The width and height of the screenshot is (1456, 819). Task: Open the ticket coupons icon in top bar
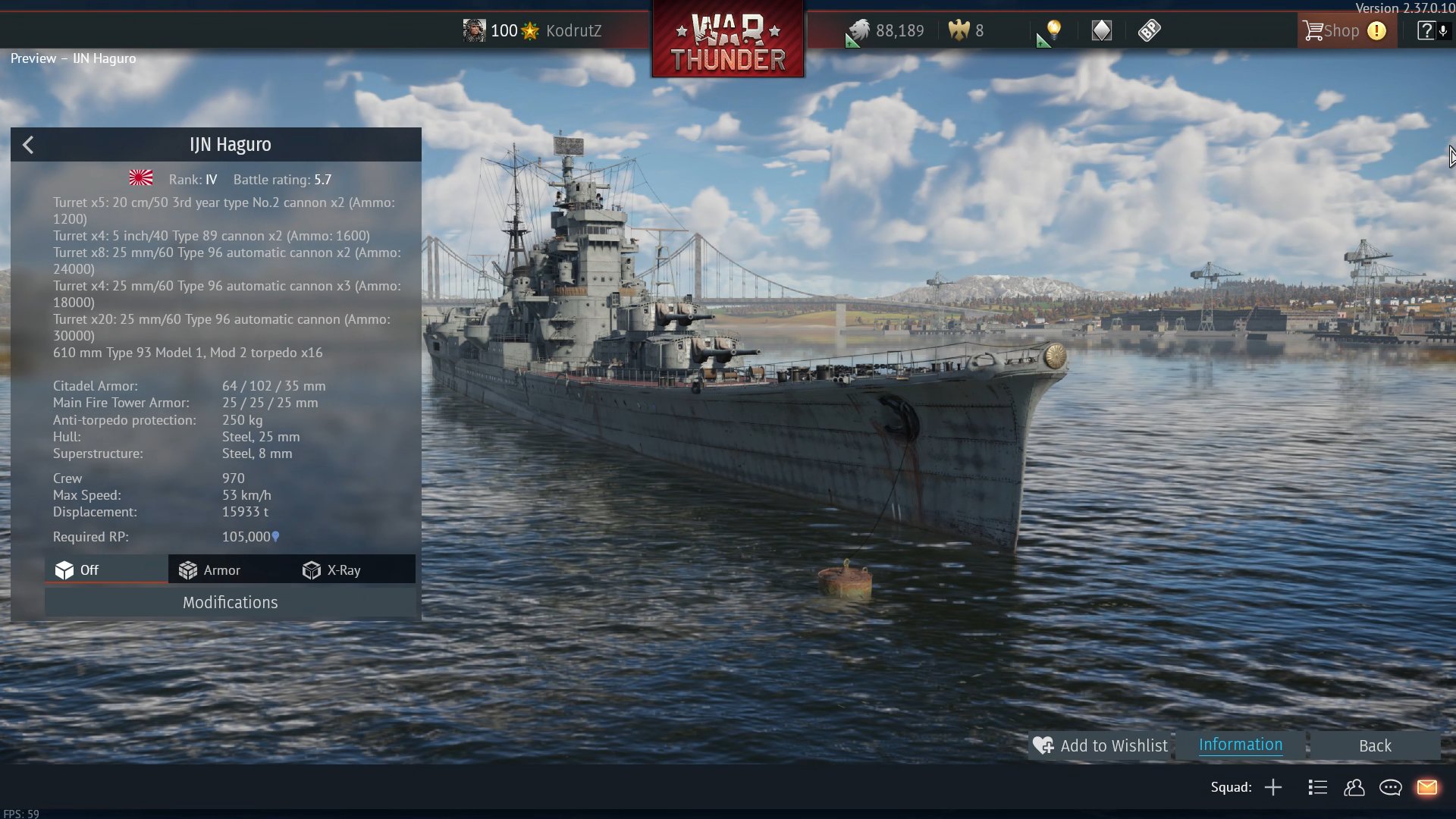point(1149,30)
